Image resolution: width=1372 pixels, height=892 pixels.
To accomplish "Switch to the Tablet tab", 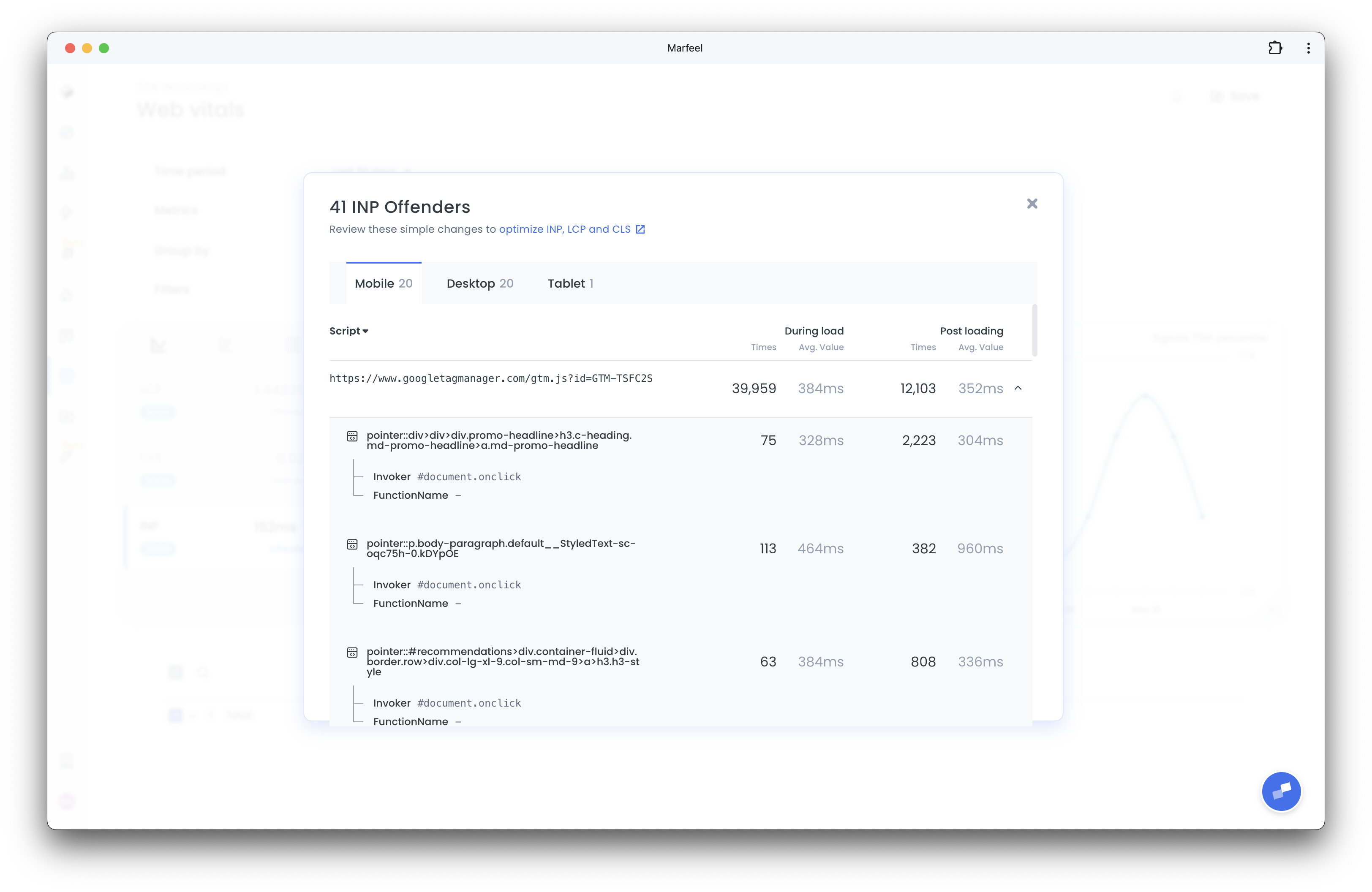I will coord(570,283).
